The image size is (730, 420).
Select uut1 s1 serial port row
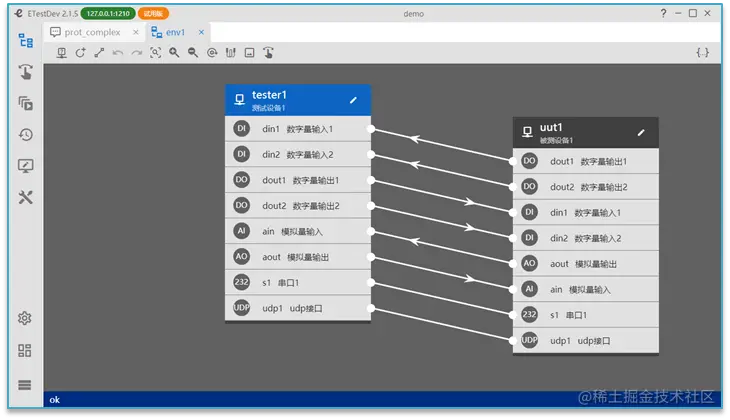click(x=586, y=315)
